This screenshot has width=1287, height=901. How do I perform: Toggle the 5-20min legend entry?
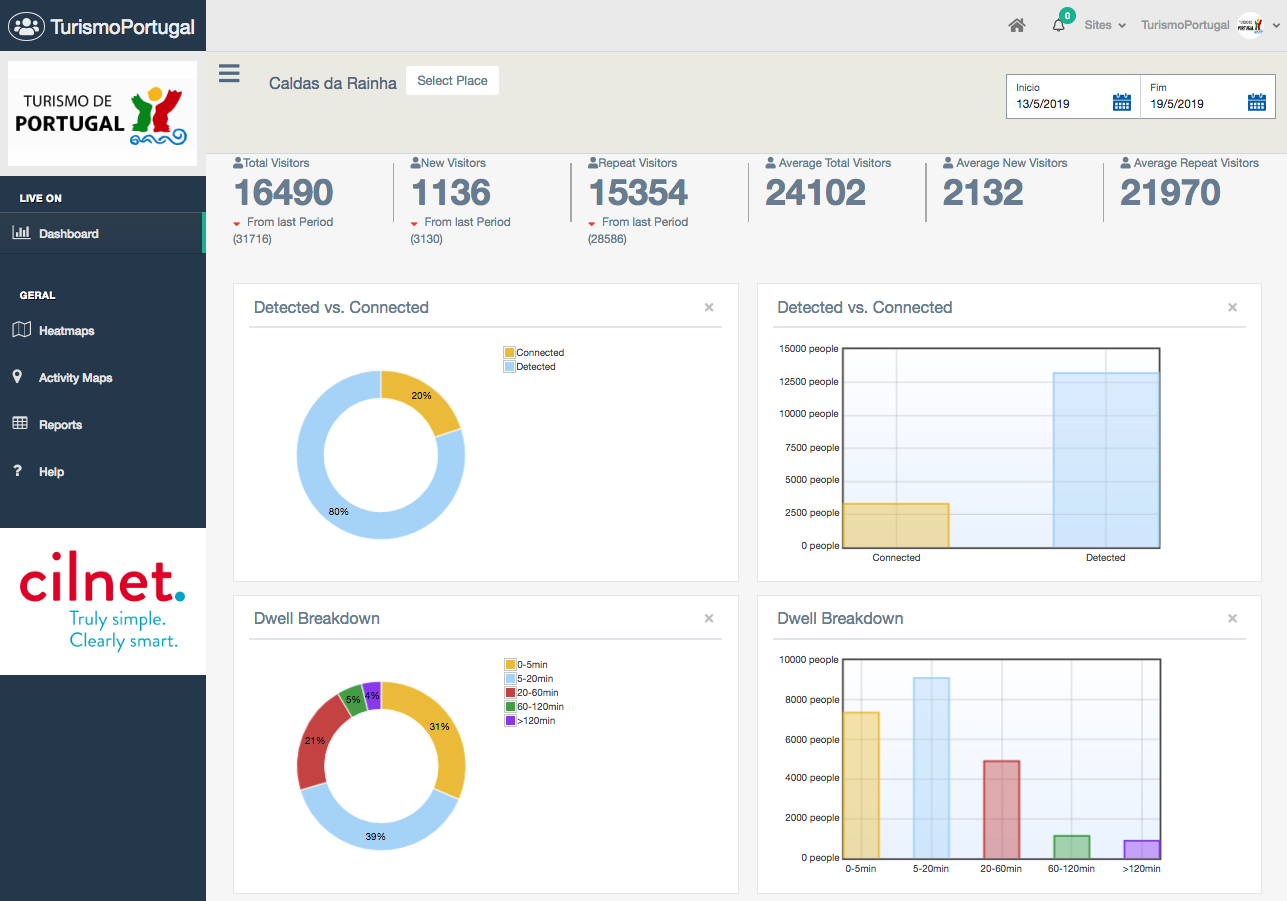click(527, 679)
